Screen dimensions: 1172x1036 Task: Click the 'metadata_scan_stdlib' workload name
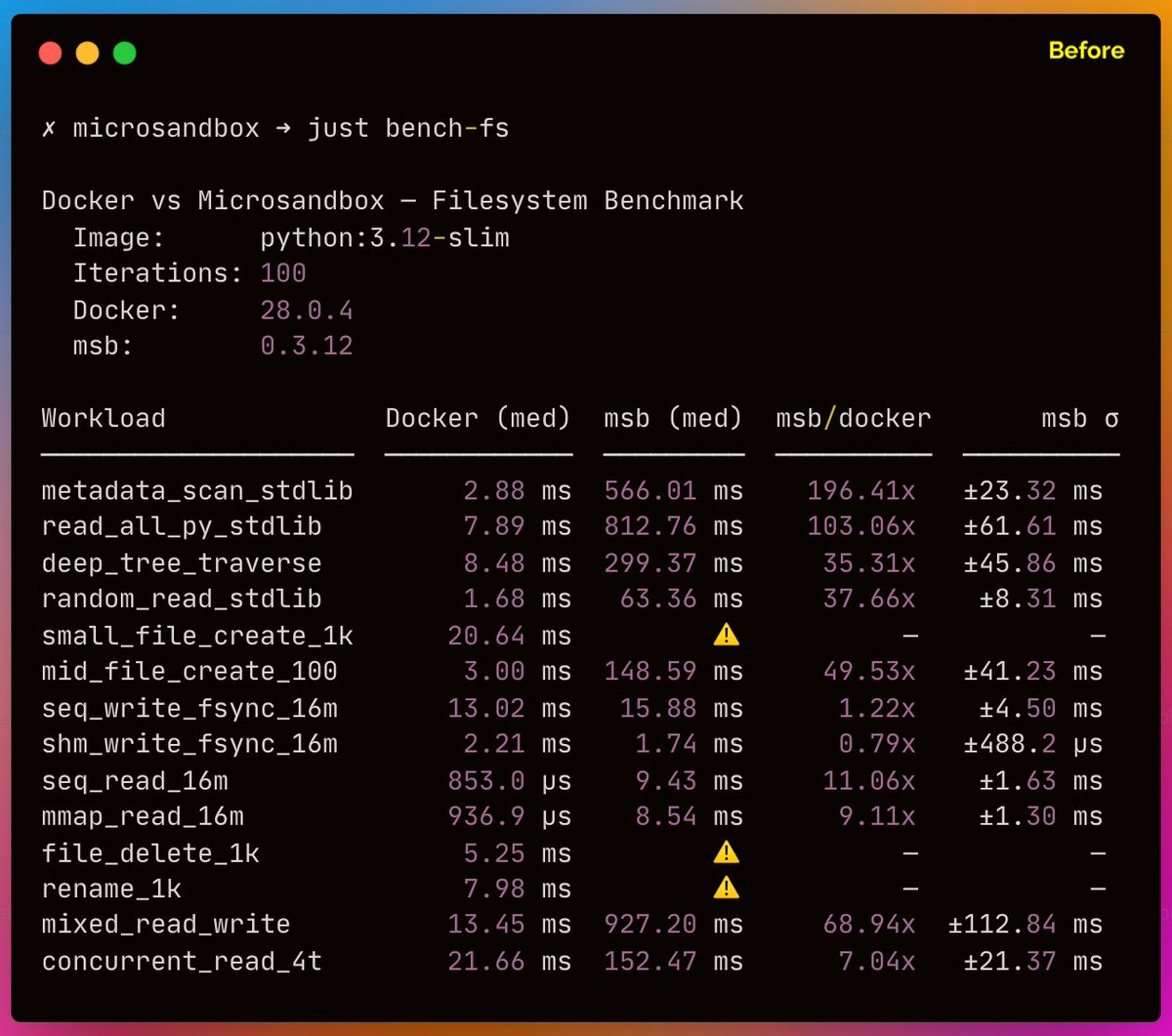(197, 490)
